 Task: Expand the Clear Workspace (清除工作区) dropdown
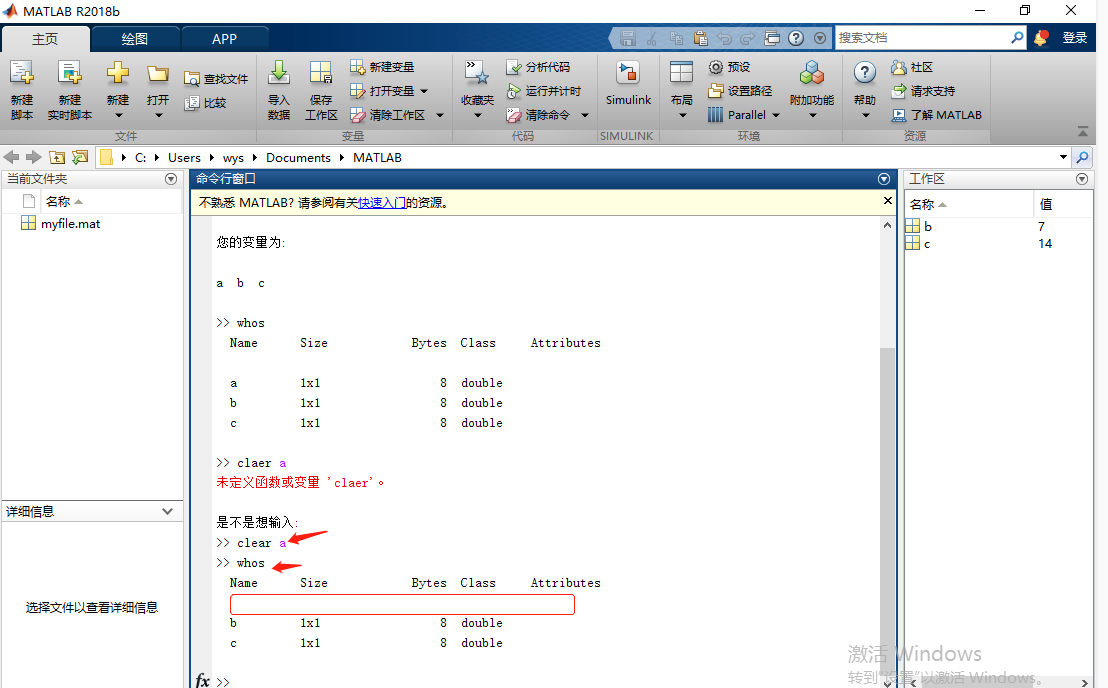coord(440,115)
